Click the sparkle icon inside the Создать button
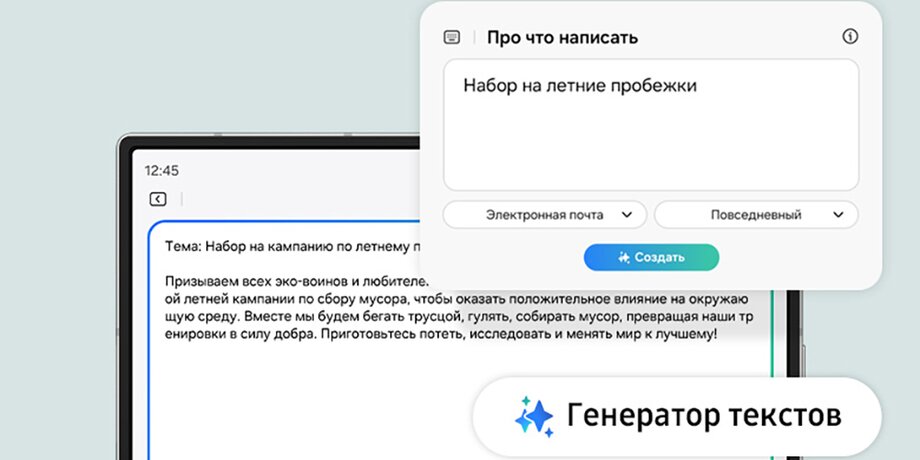This screenshot has height=460, width=920. pyautogui.click(x=623, y=258)
